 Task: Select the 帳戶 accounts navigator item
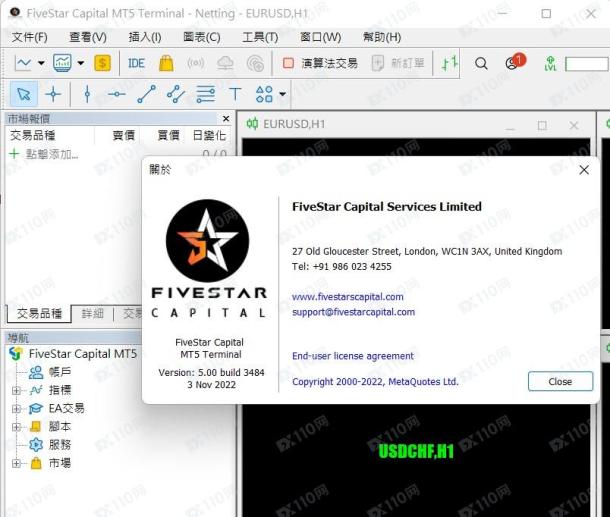pyautogui.click(x=60, y=372)
